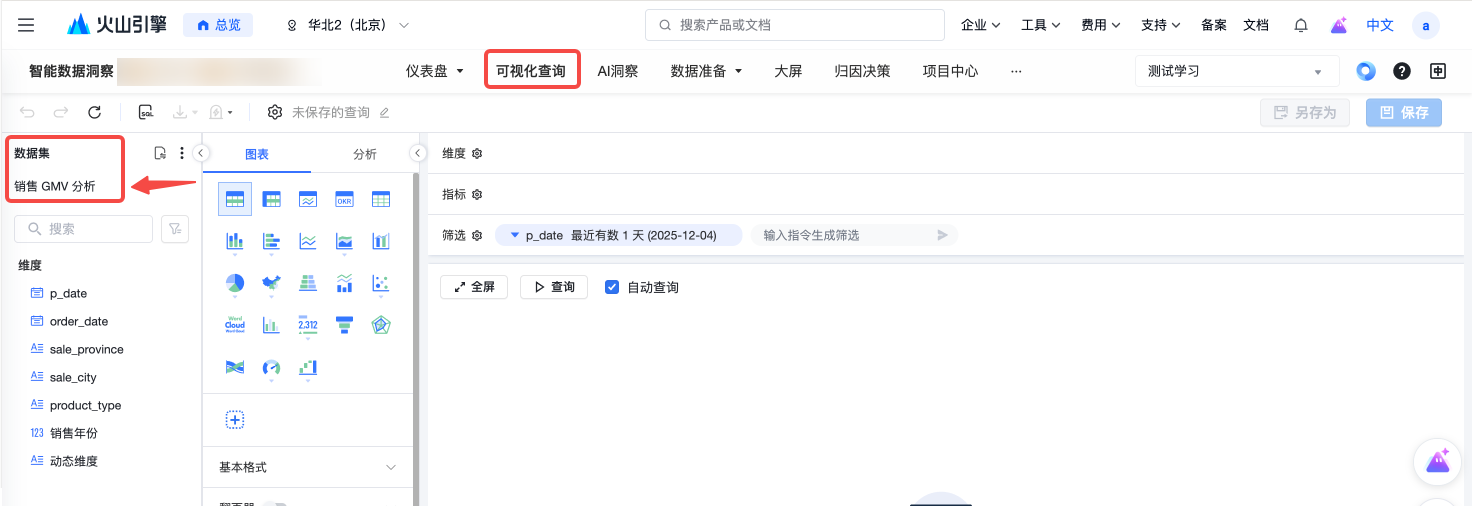Open the notifications bell
Image resolution: width=1472 pixels, height=506 pixels.
1301,25
